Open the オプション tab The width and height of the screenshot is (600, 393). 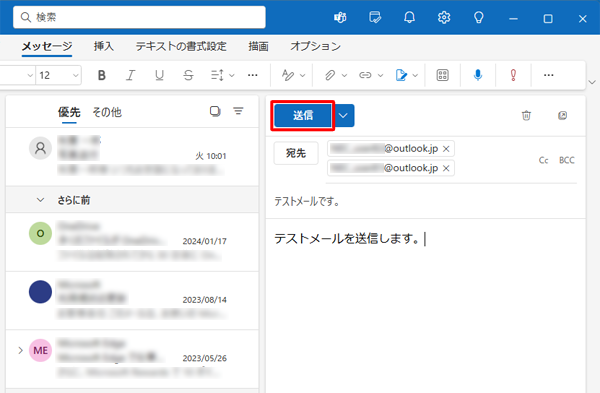(x=315, y=47)
